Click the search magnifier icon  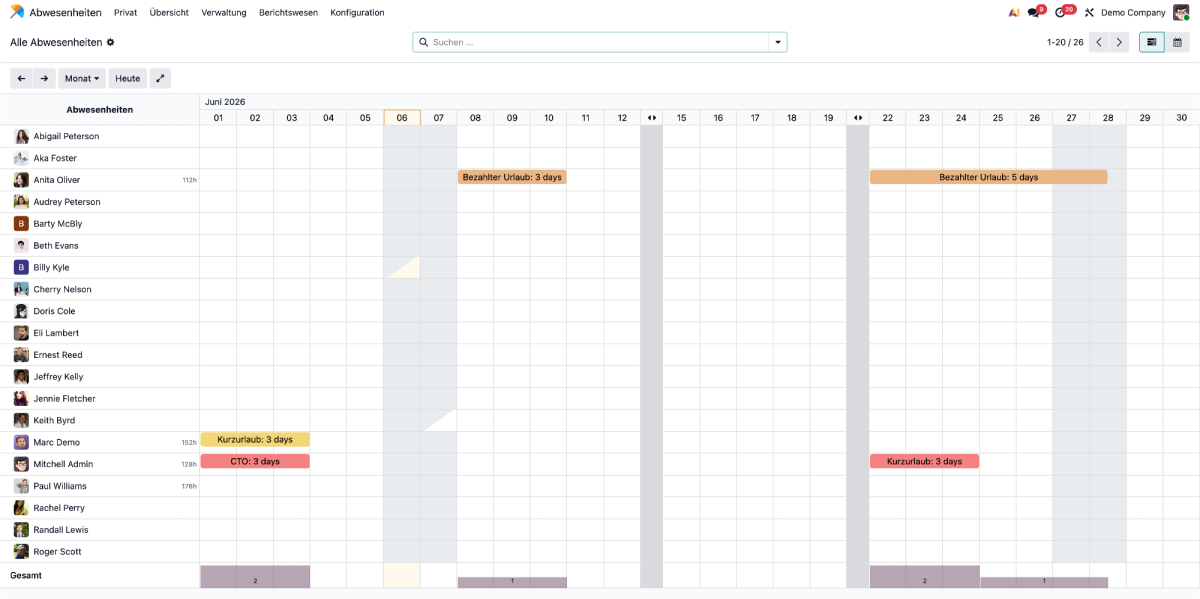[423, 42]
